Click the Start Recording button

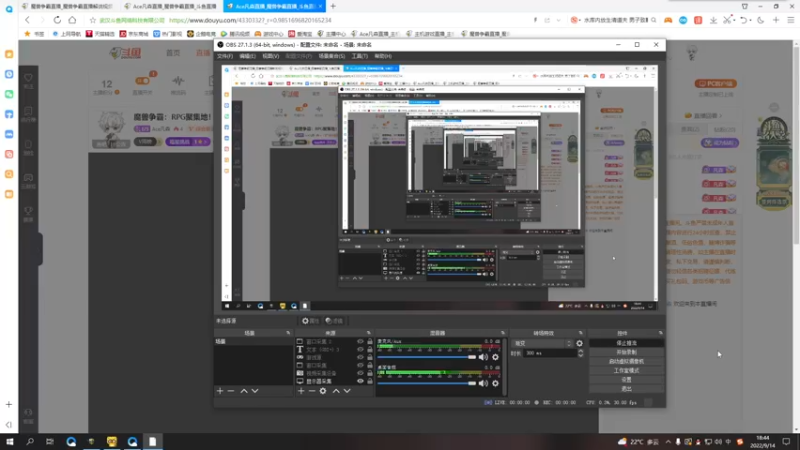tap(627, 353)
